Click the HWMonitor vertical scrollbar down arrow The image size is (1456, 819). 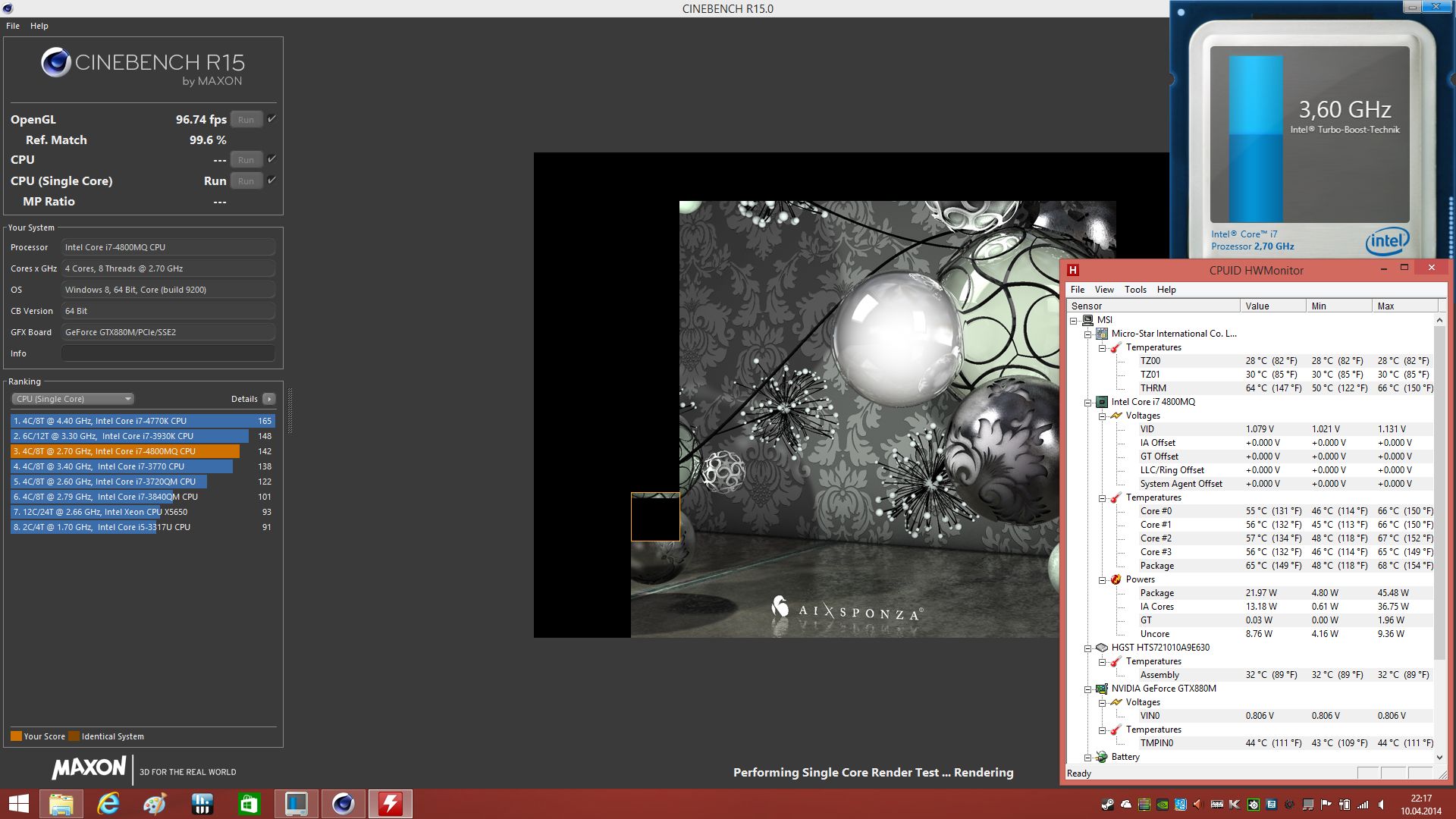point(1439,757)
